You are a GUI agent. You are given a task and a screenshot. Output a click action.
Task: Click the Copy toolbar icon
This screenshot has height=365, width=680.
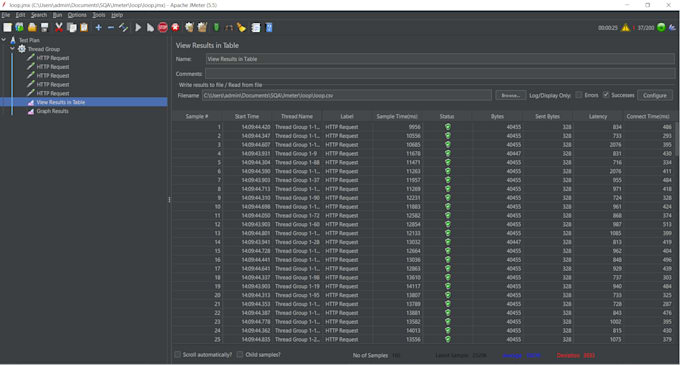[72, 27]
